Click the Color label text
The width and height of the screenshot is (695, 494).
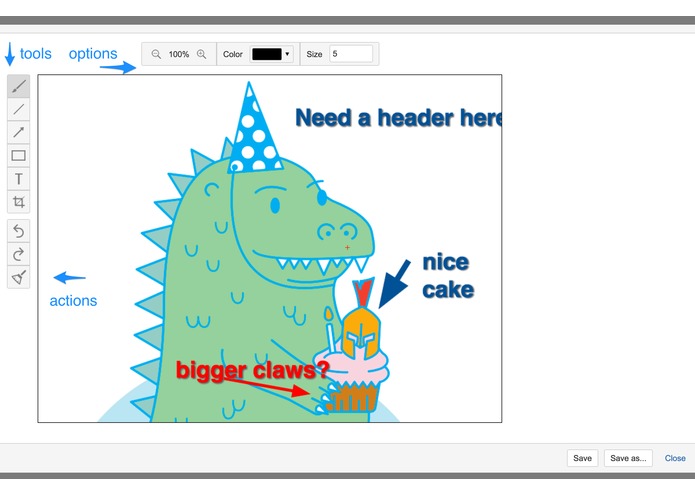point(233,54)
